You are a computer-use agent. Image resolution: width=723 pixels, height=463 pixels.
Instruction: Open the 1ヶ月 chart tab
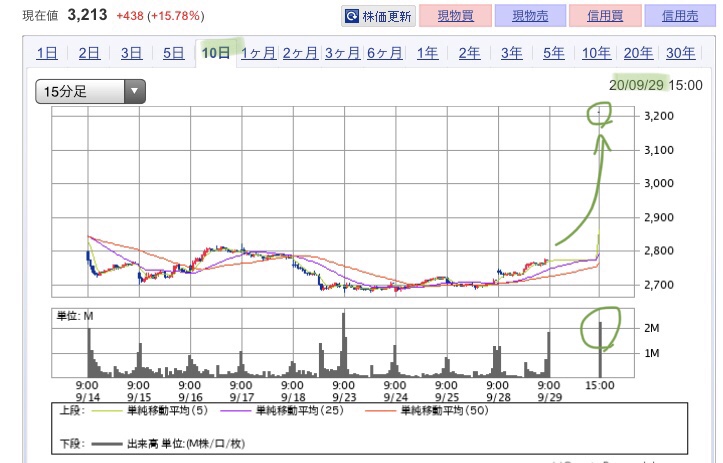pos(258,54)
